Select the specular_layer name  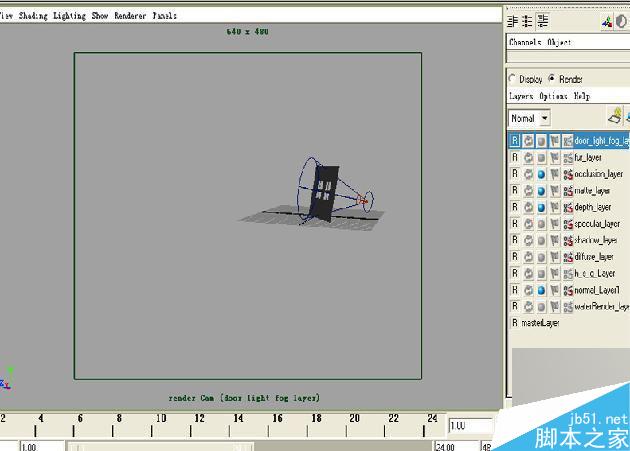coord(597,223)
